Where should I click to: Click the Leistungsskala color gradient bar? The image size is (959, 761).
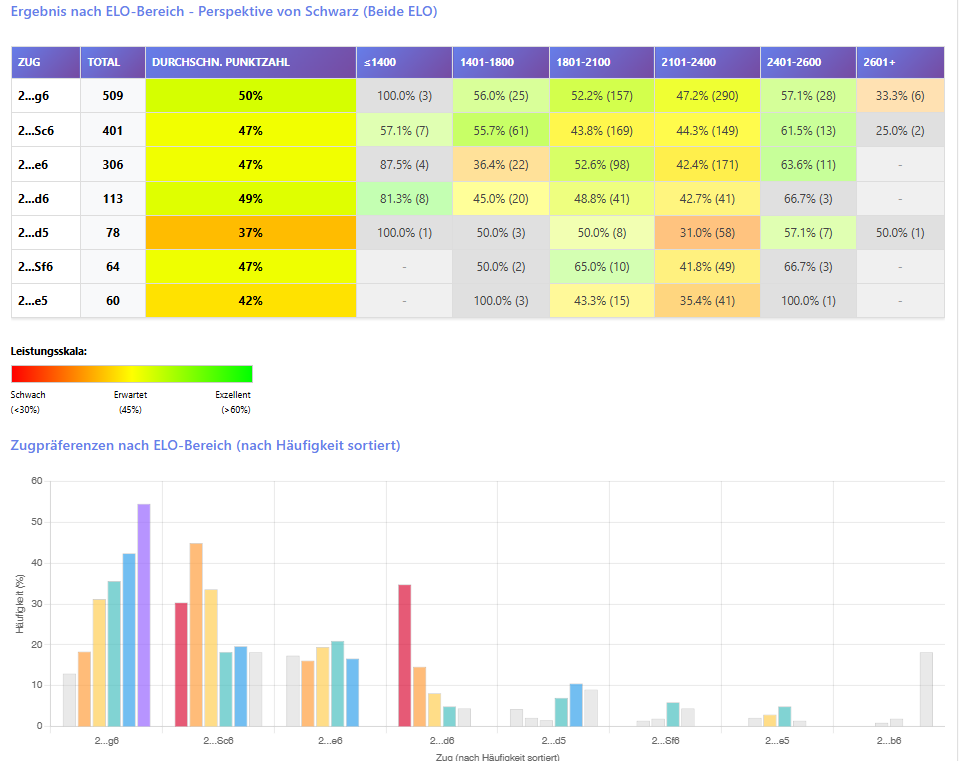pyautogui.click(x=131, y=374)
